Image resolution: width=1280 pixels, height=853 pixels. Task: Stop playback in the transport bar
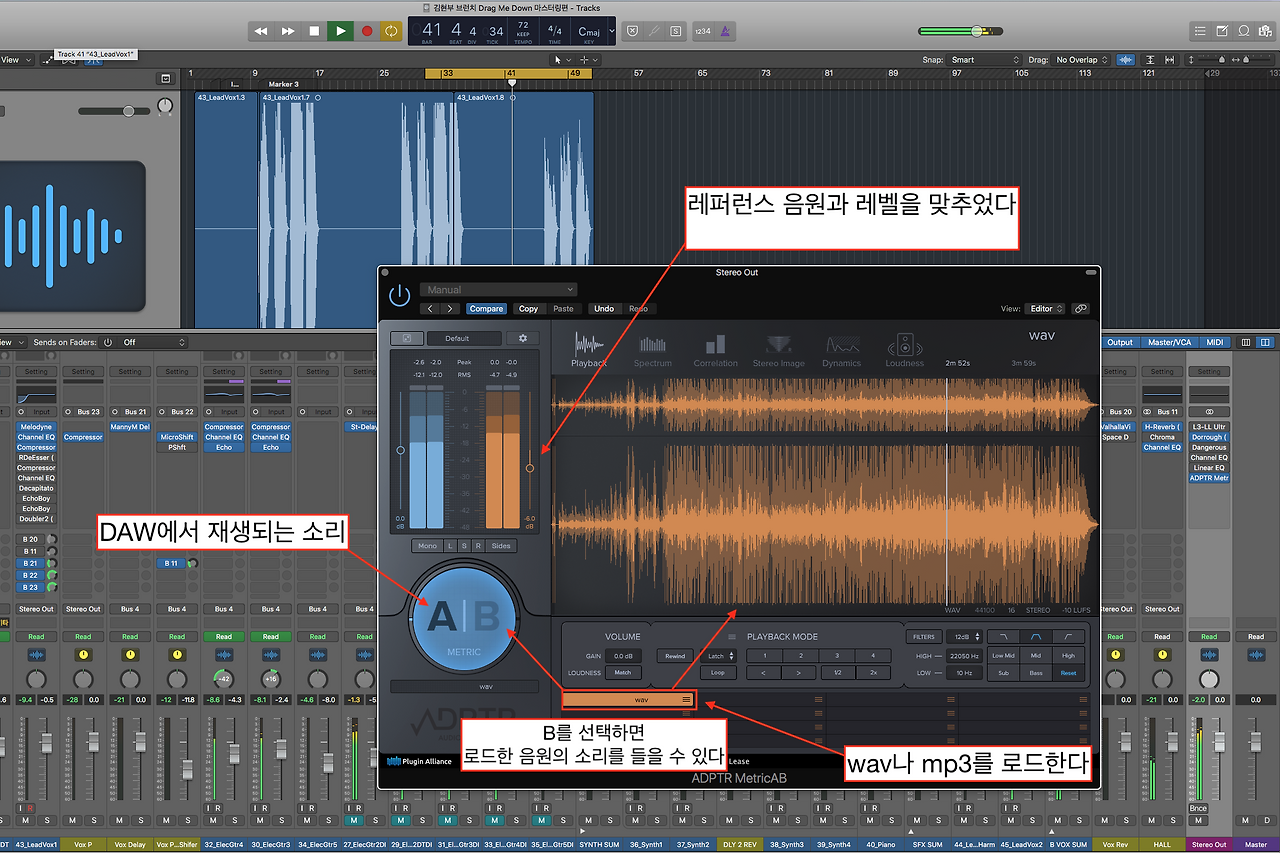point(314,31)
